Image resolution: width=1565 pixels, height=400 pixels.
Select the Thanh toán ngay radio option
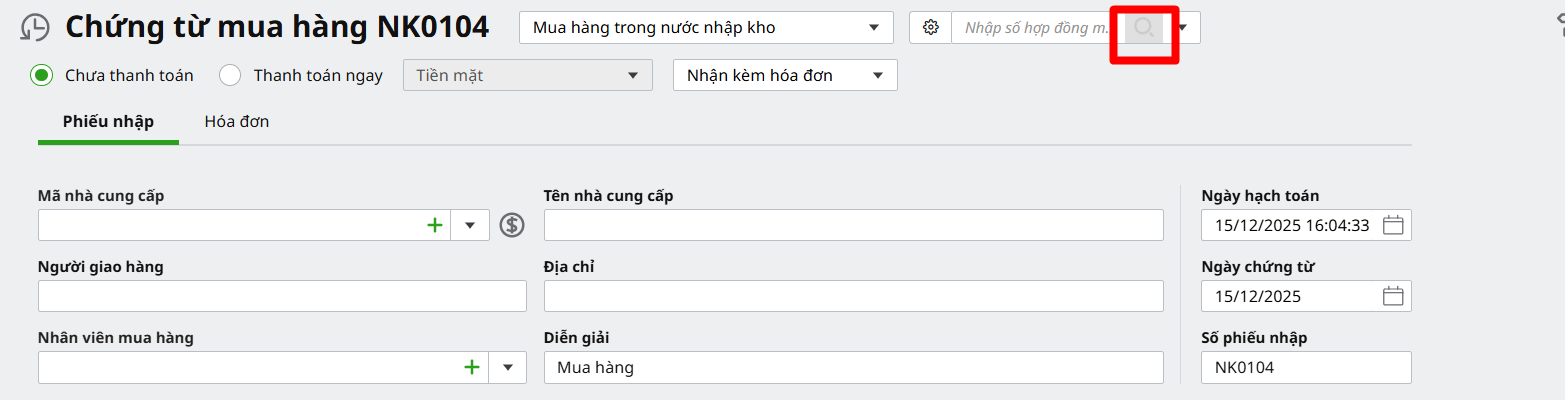pos(230,75)
